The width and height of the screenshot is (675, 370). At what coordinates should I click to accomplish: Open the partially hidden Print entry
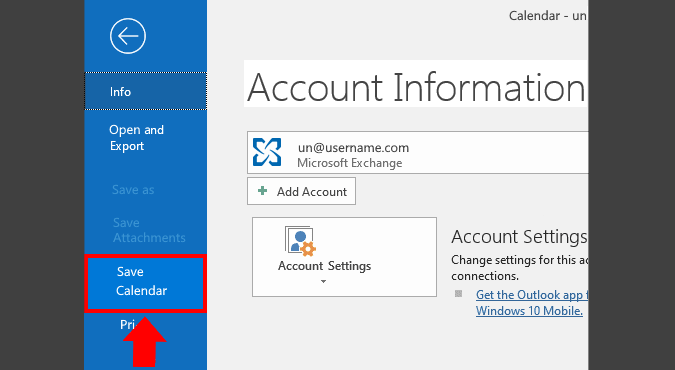(128, 324)
